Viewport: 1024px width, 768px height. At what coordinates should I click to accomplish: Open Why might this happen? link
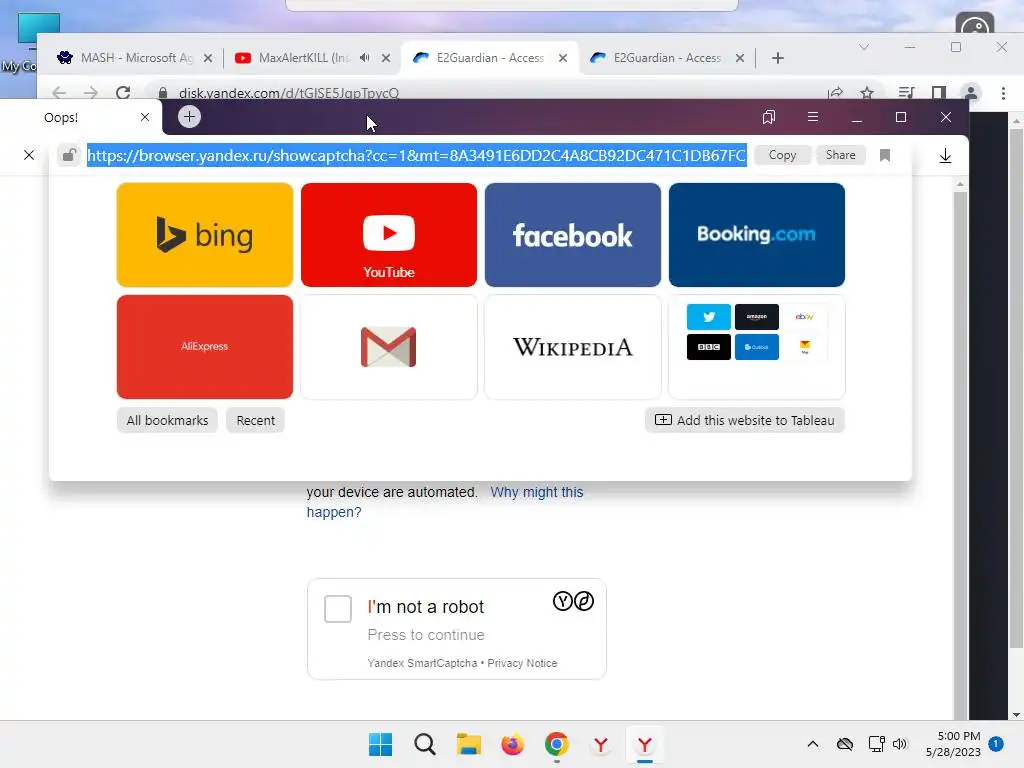tap(445, 502)
